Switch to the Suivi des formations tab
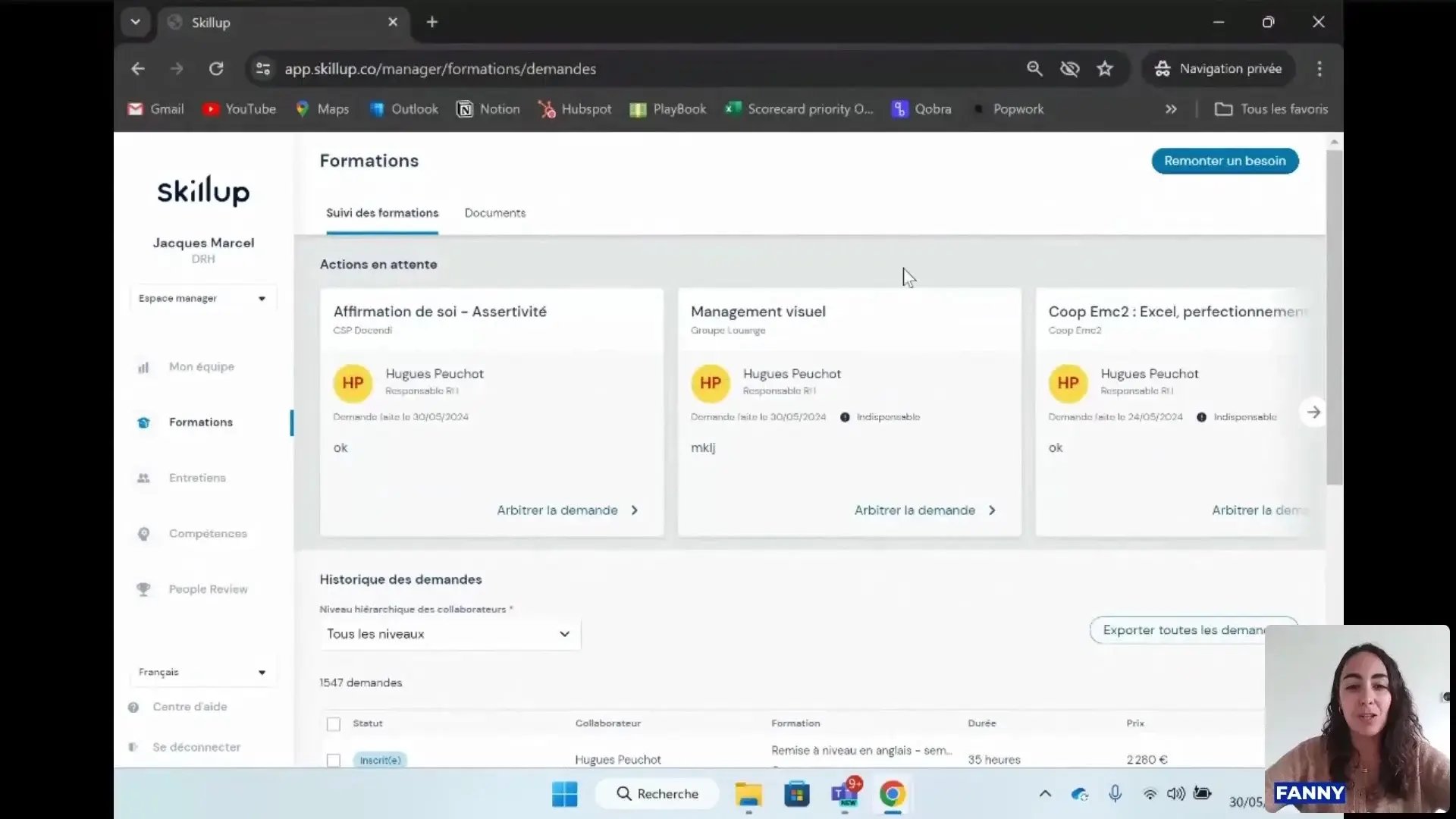This screenshot has height=819, width=1456. point(382,213)
